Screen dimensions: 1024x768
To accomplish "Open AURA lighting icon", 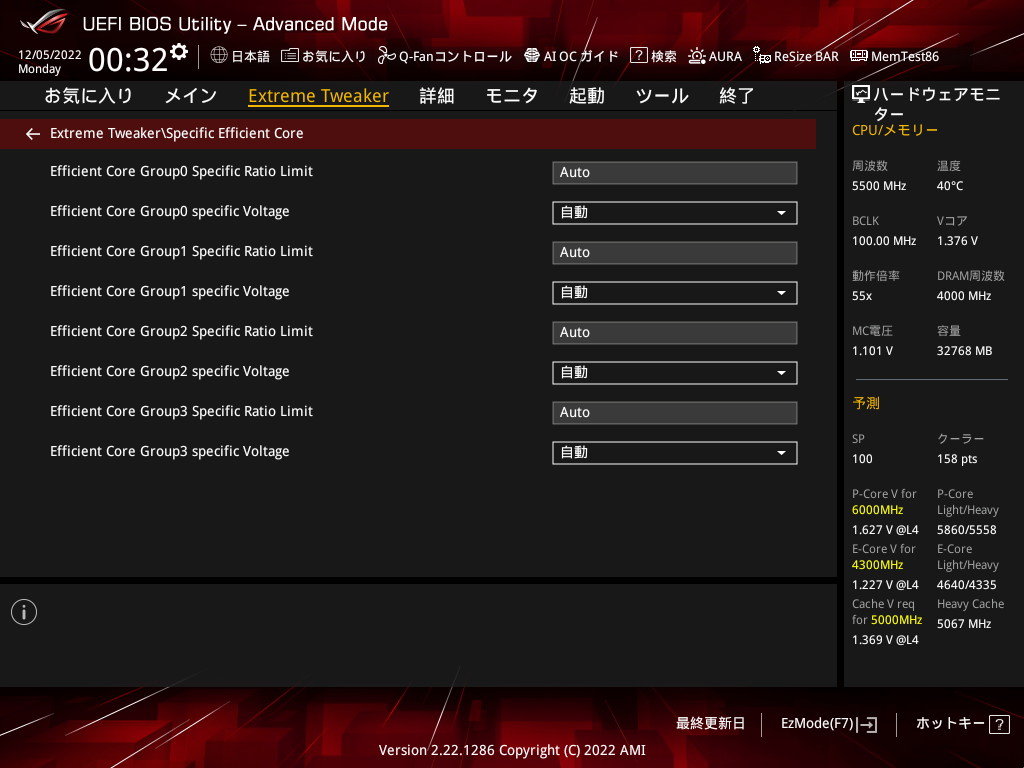I will pos(697,56).
